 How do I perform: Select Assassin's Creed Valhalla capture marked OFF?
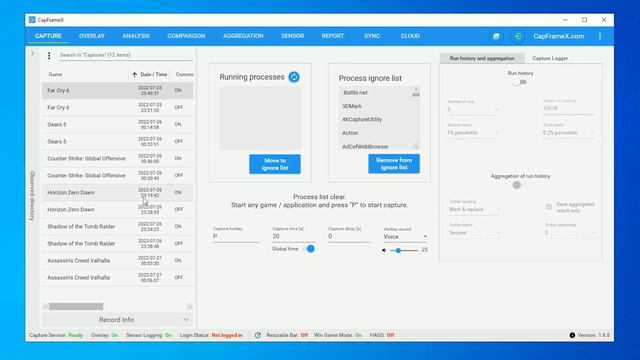coord(118,278)
